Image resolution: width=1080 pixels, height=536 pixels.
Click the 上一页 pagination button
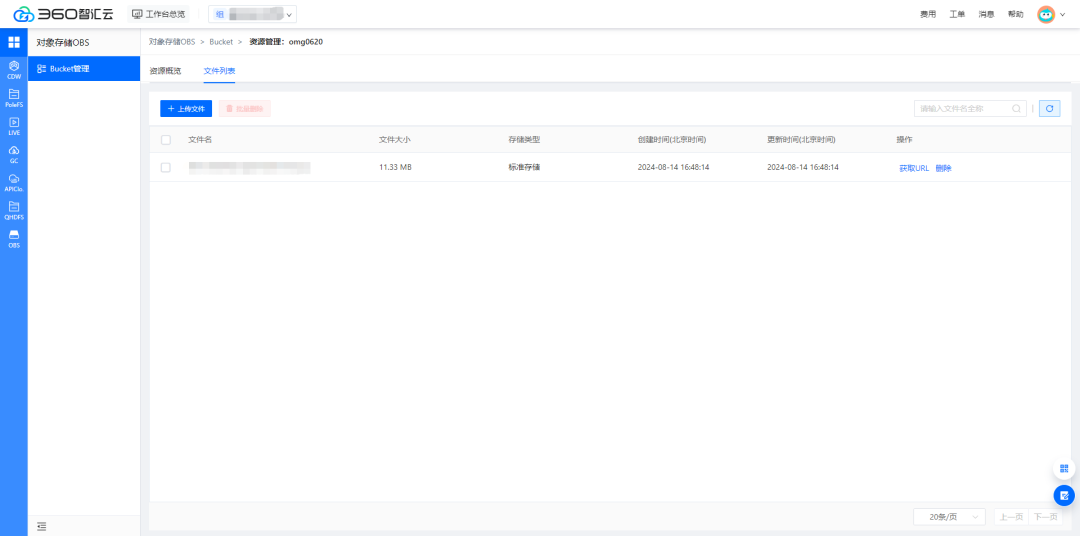[1011, 517]
